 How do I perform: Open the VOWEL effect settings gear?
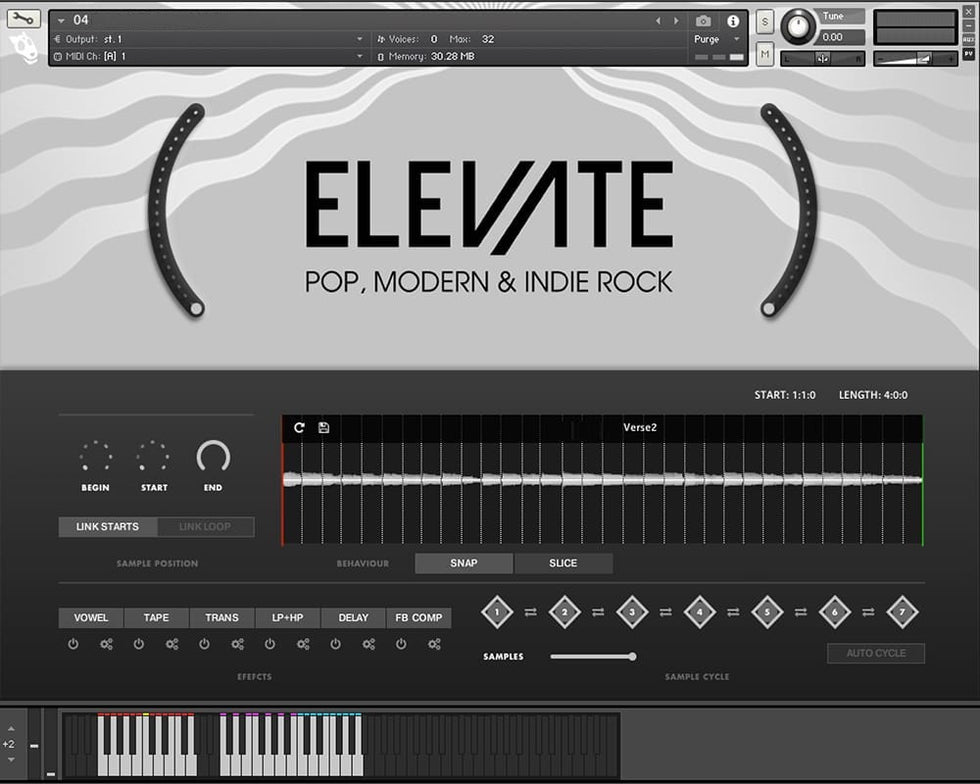coord(106,644)
